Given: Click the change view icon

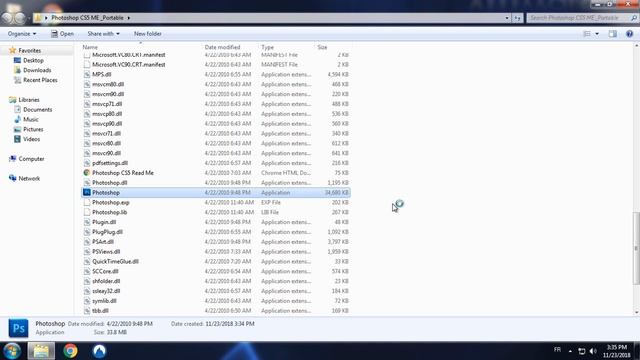Looking at the screenshot, I should tap(587, 34).
